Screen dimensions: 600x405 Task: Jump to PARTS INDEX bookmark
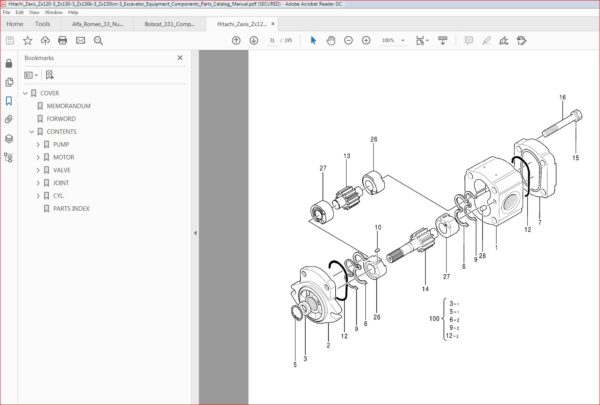point(71,209)
